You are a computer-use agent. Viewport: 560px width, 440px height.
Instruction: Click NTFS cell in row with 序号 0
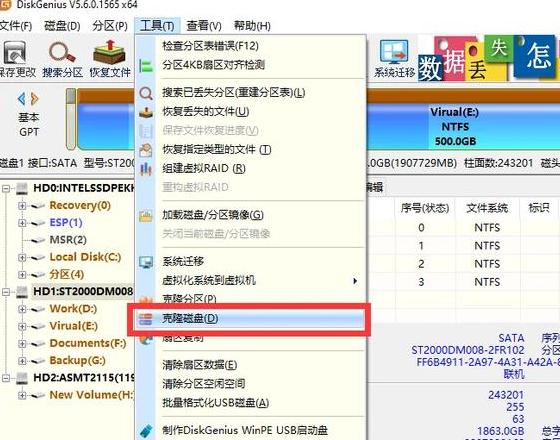487,228
